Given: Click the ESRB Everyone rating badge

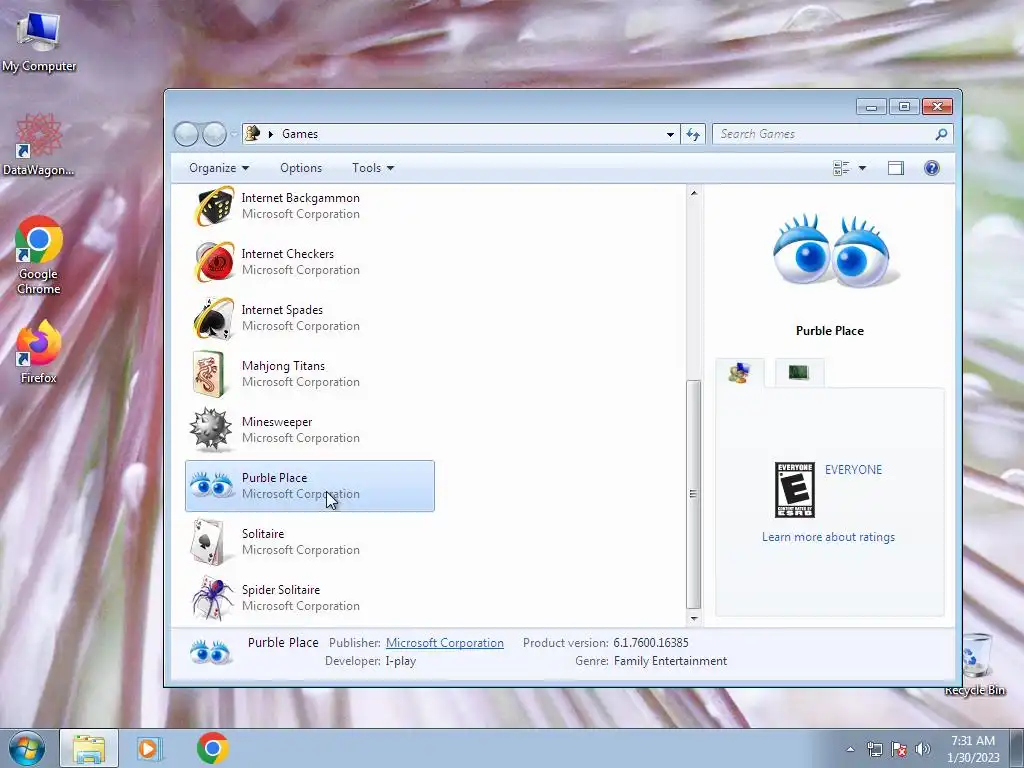Looking at the screenshot, I should (x=794, y=490).
